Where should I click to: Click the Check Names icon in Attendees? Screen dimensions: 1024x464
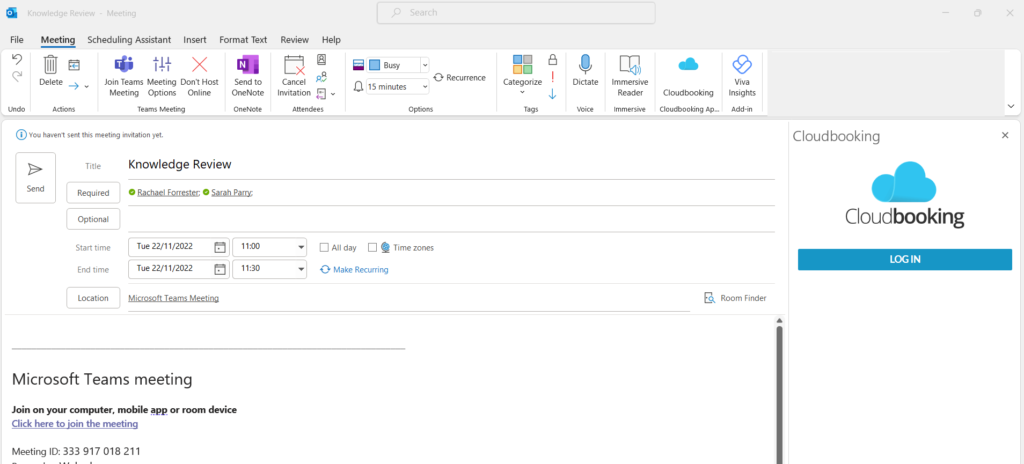pos(321,76)
